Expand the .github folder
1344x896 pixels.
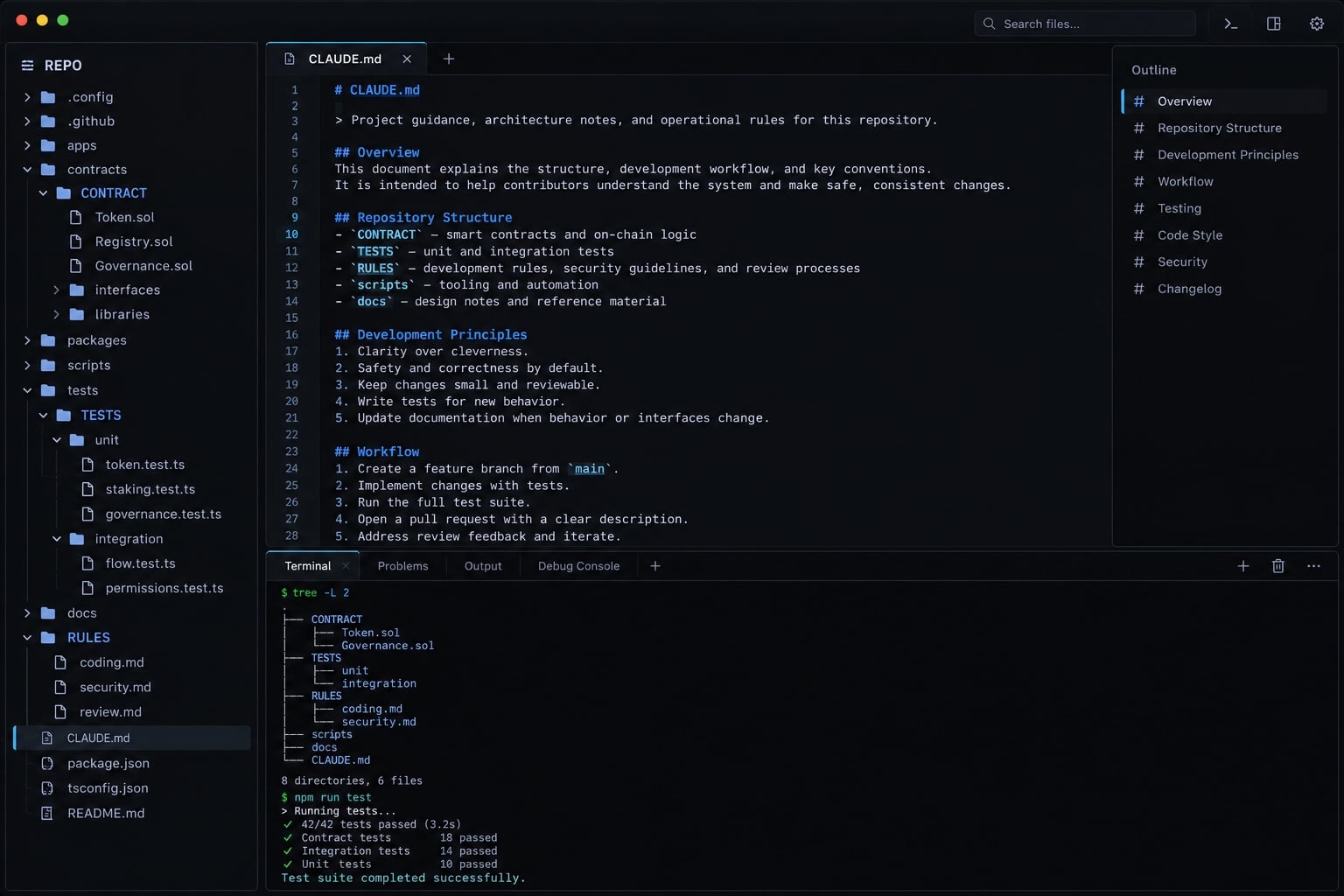click(27, 122)
